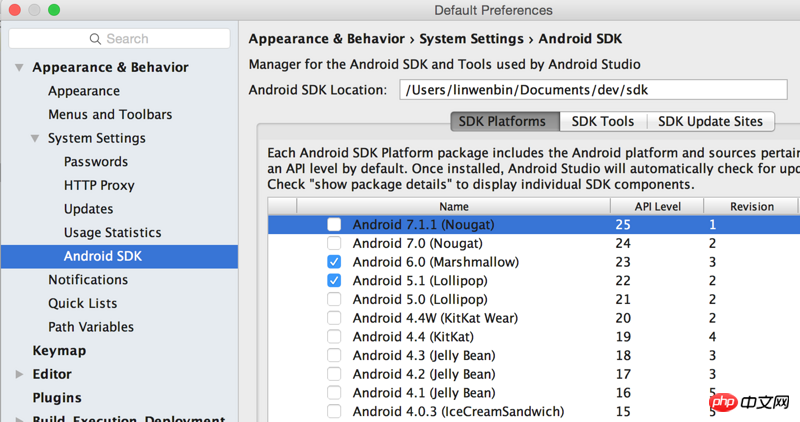Sort table by Name column header
Screen dimensions: 800x422
pyautogui.click(x=454, y=207)
